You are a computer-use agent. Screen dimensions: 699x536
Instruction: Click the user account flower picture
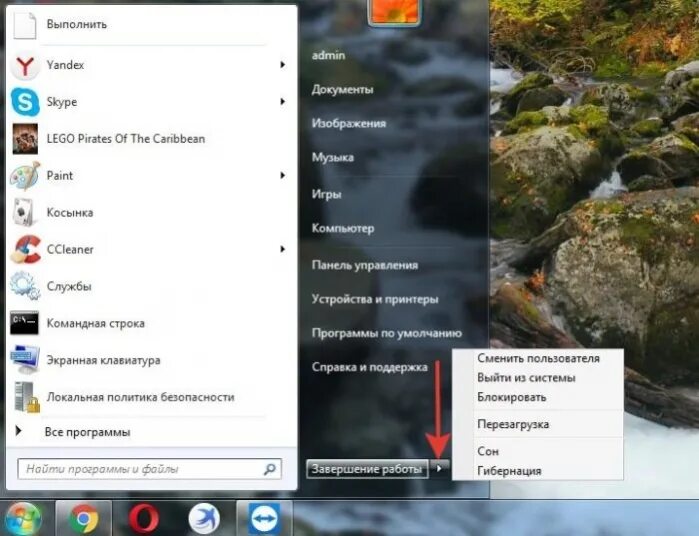395,11
